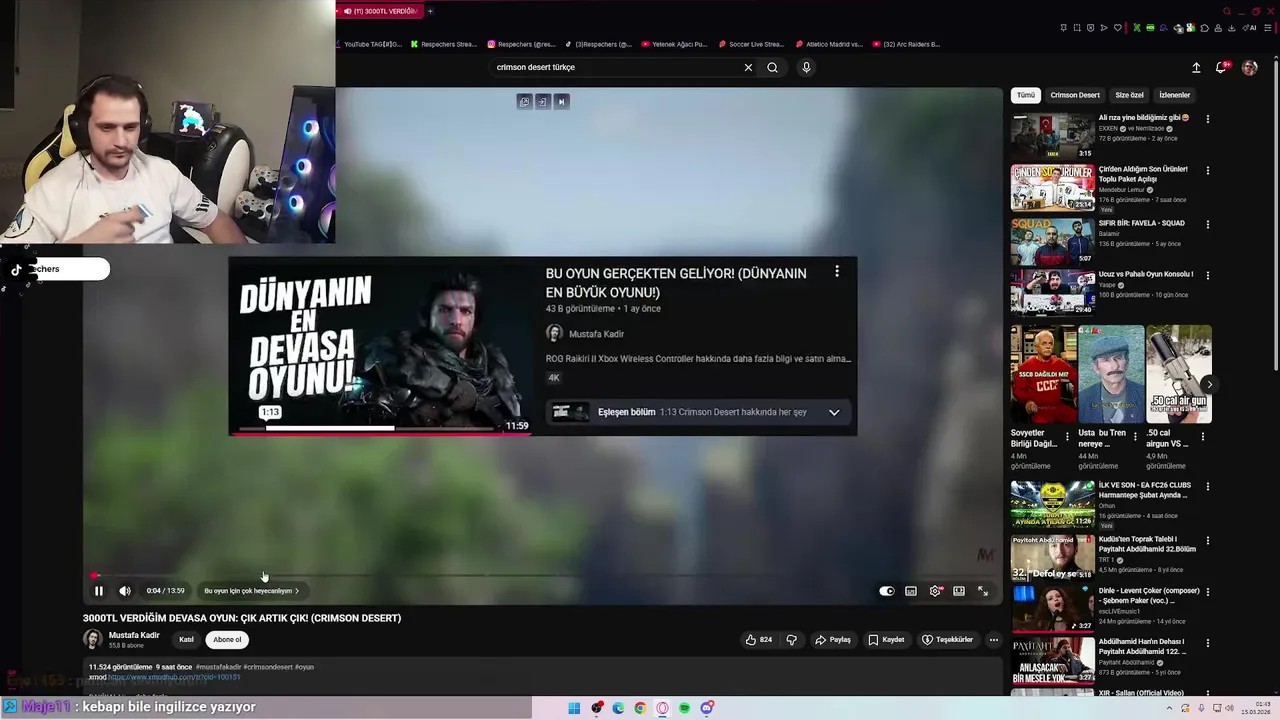The image size is (1280, 720).
Task: Select the Crimson Desert filter chip
Action: point(1075,95)
